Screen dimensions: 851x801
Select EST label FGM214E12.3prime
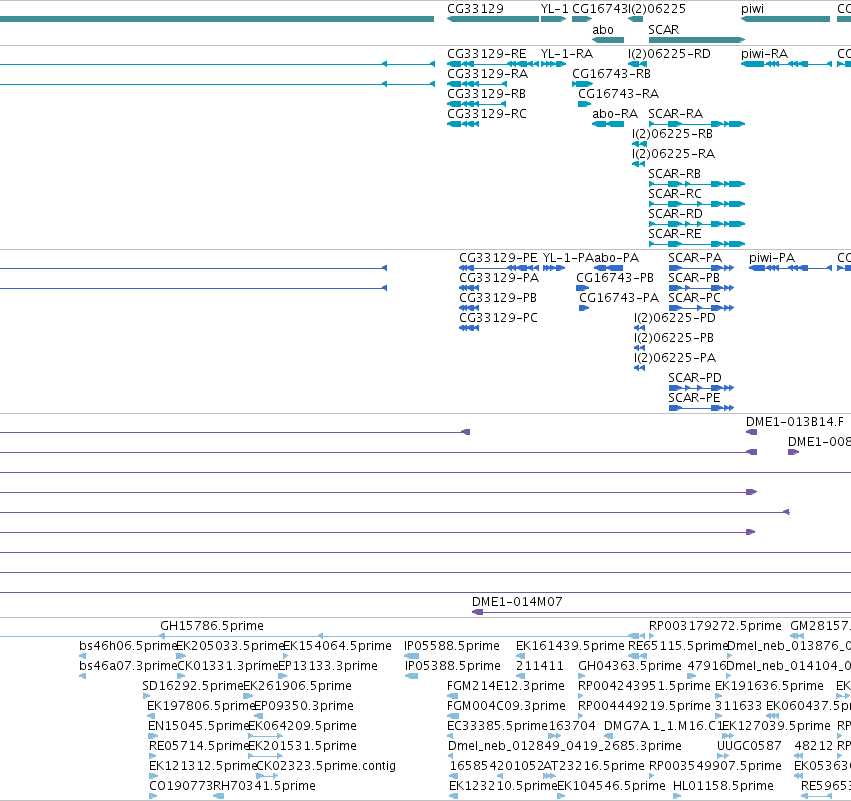(506, 686)
